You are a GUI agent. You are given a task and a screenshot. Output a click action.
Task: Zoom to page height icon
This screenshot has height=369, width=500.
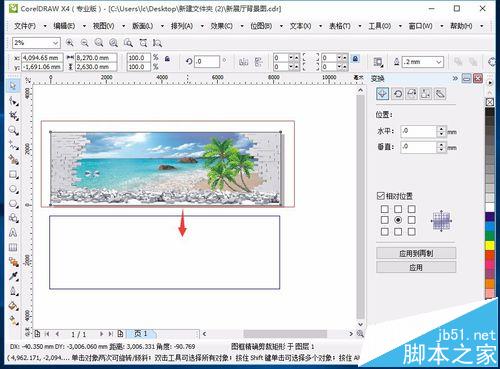coord(157,43)
